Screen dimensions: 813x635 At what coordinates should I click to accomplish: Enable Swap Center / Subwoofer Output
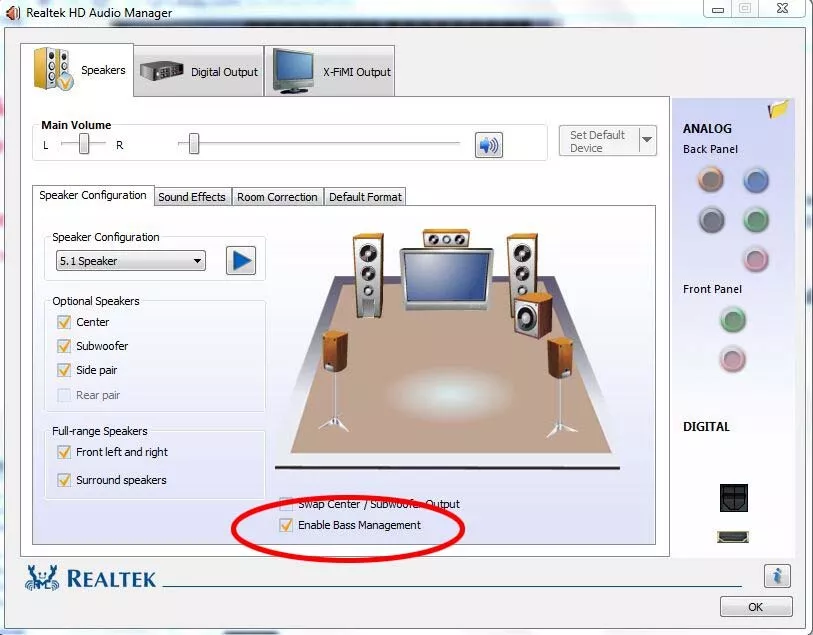pos(286,503)
